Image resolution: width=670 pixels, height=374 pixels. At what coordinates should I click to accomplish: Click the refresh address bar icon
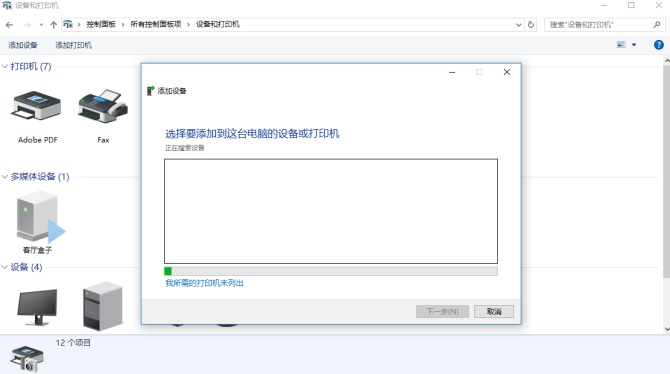pos(531,25)
